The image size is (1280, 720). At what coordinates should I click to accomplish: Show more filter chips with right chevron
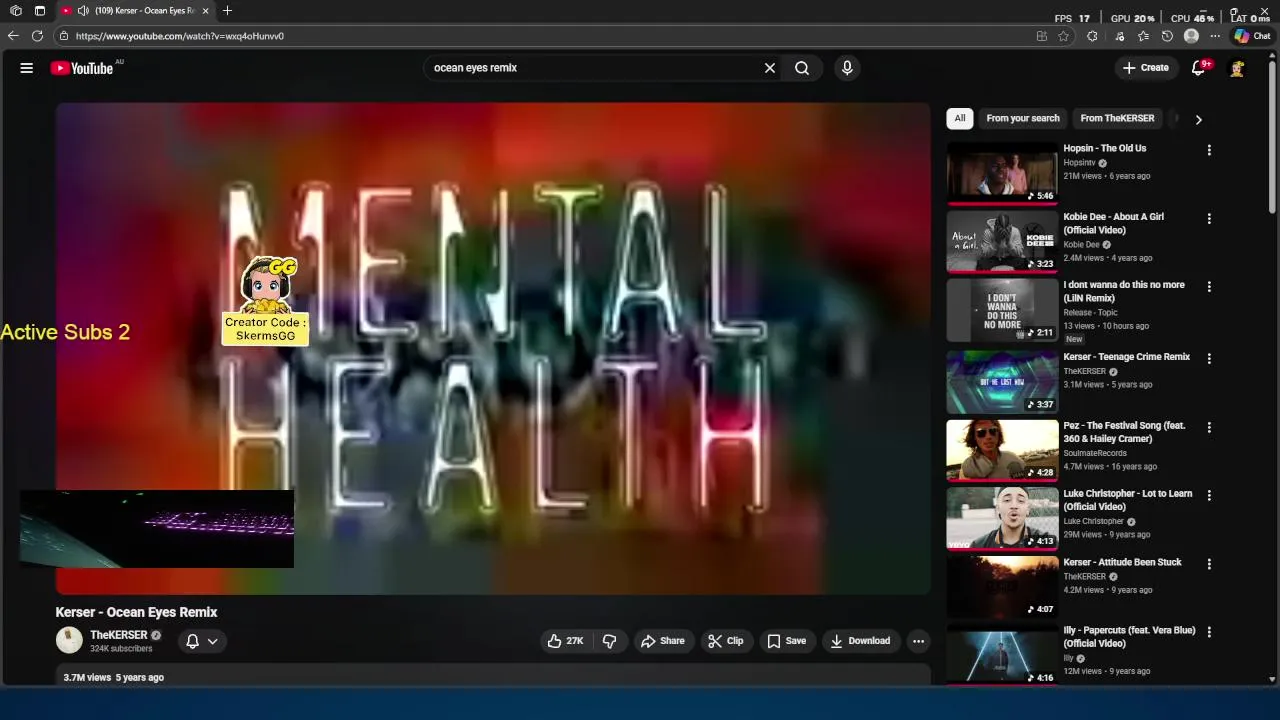click(x=1198, y=119)
